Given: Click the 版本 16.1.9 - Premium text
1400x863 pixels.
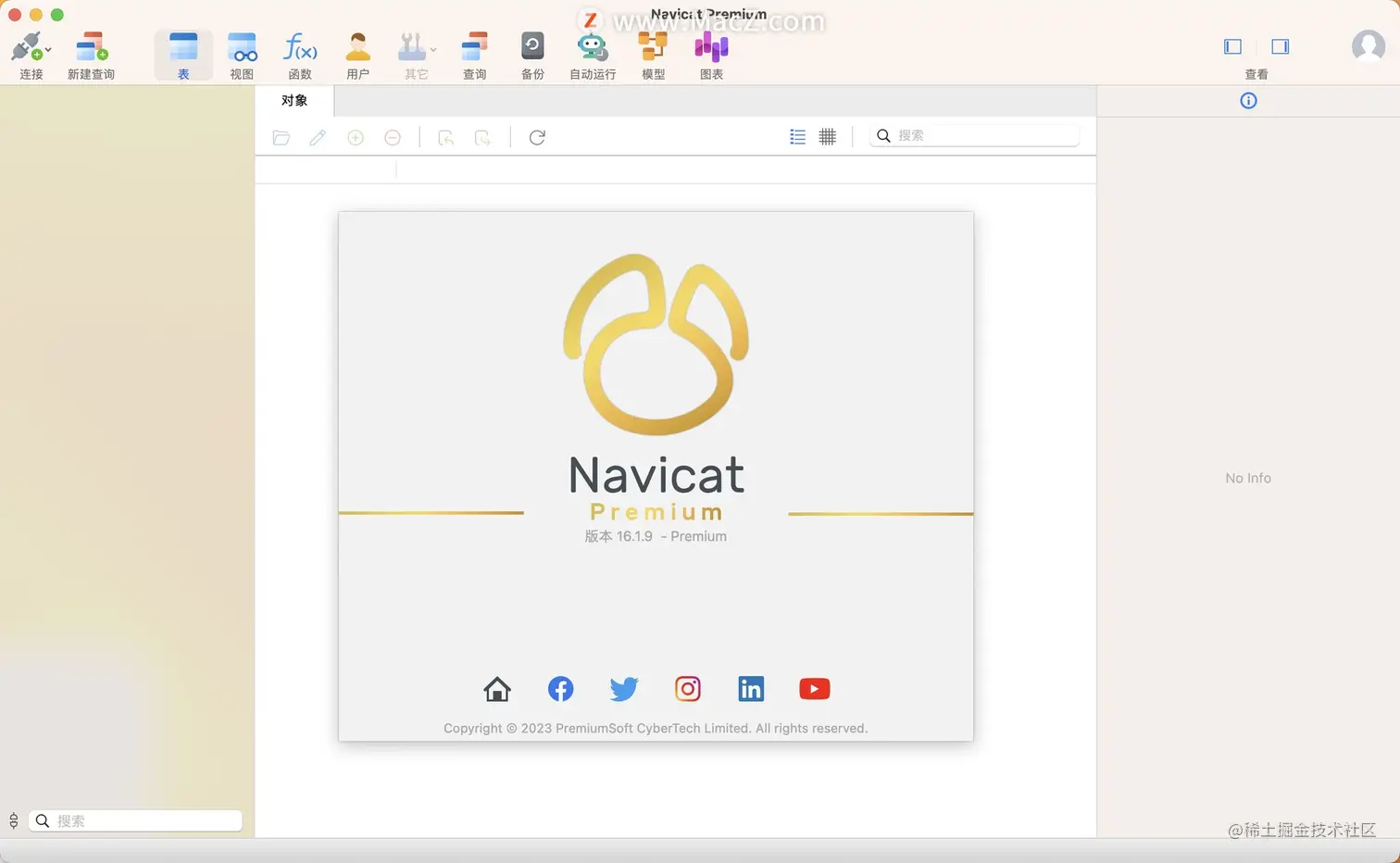Looking at the screenshot, I should tap(656, 536).
